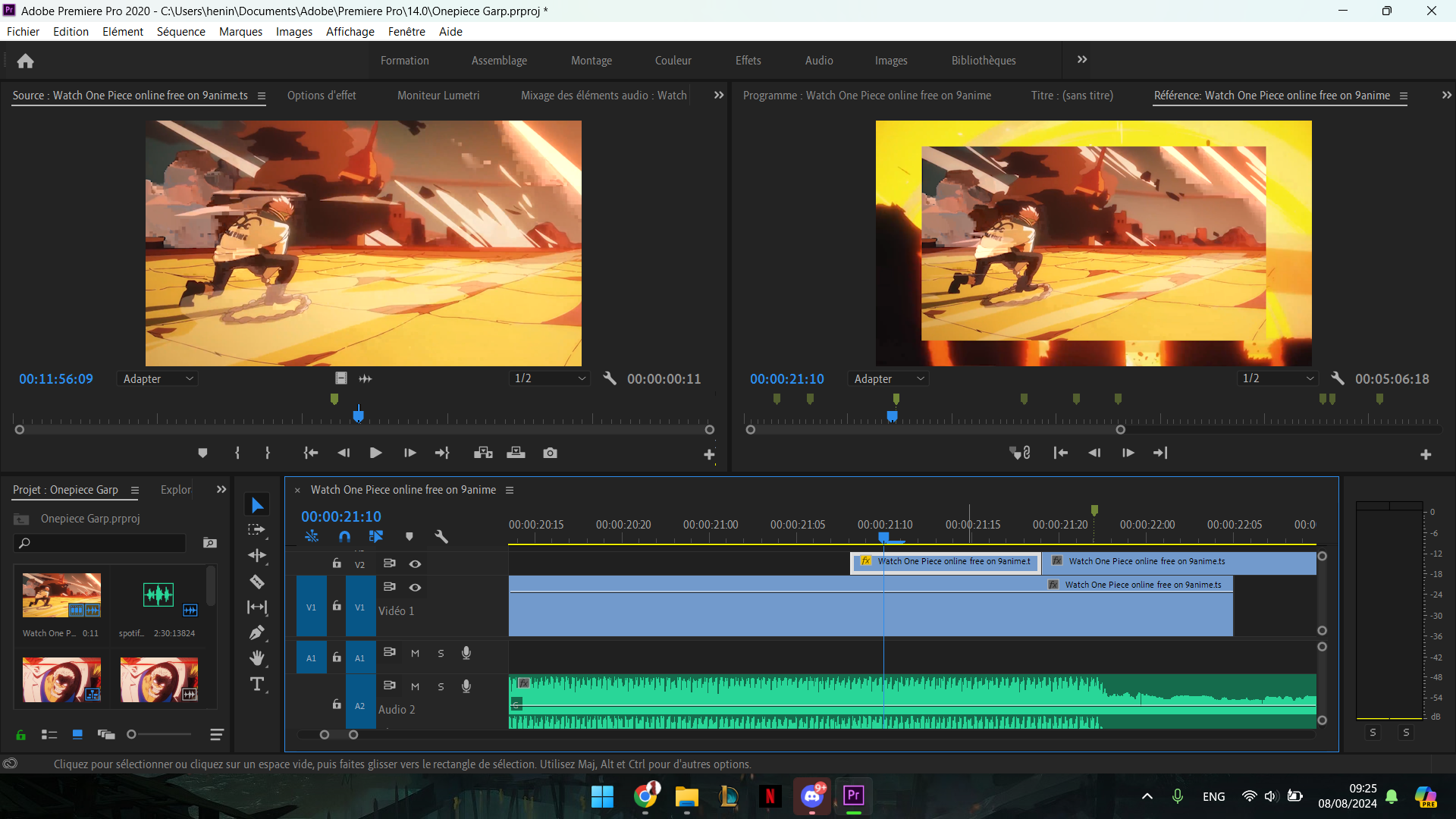Add marker in the timeline panel
This screenshot has height=819, width=1456.
point(409,536)
